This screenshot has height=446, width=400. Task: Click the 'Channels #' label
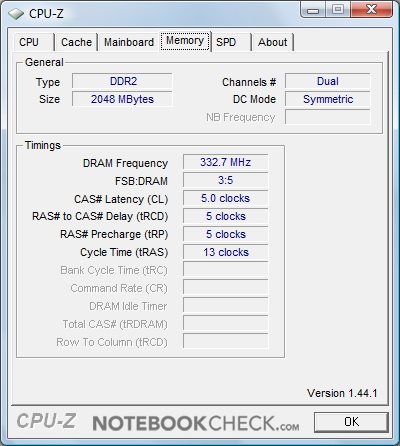(249, 82)
